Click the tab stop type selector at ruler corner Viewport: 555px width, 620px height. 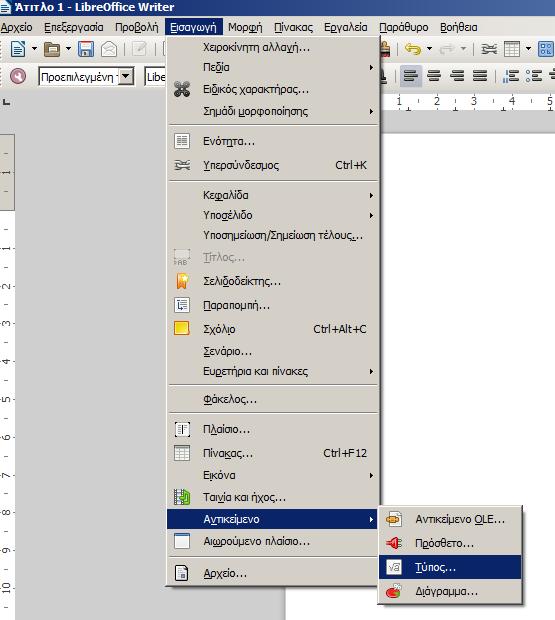point(6,102)
